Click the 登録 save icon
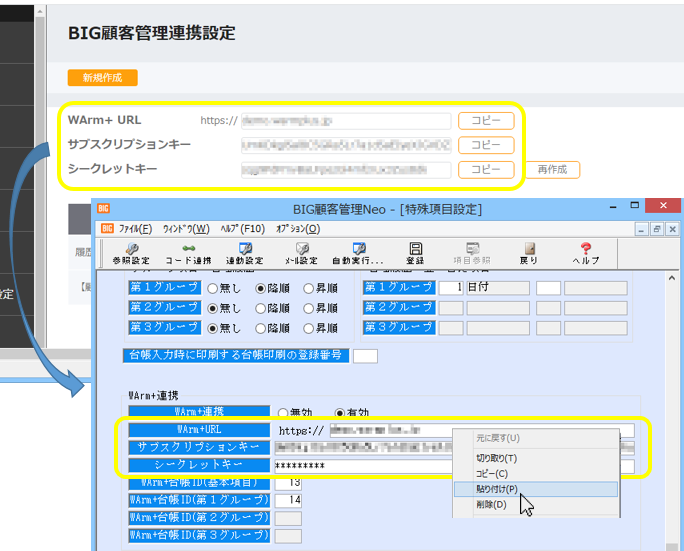 415,253
